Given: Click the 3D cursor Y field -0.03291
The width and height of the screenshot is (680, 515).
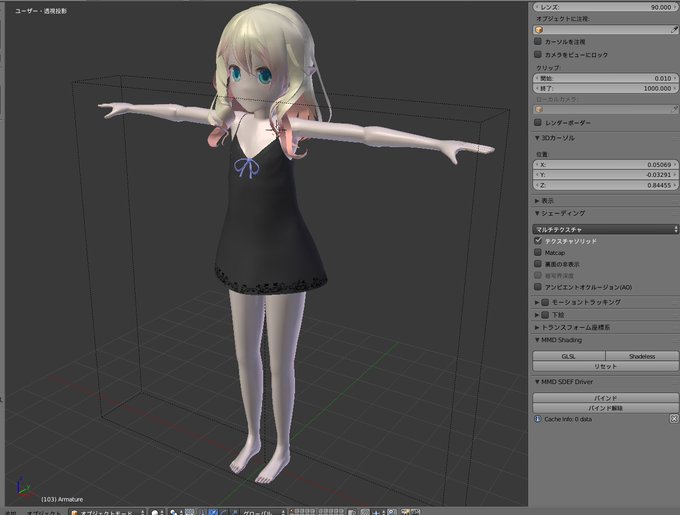Looking at the screenshot, I should coord(605,175).
